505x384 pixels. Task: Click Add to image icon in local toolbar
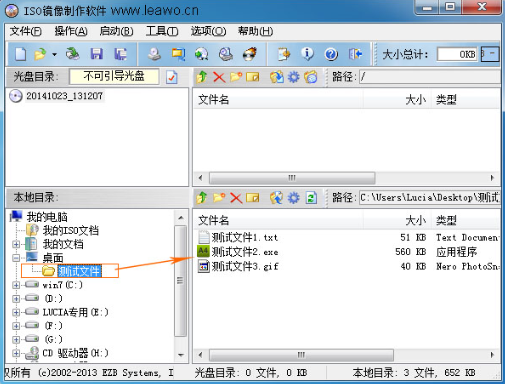[x=277, y=198]
